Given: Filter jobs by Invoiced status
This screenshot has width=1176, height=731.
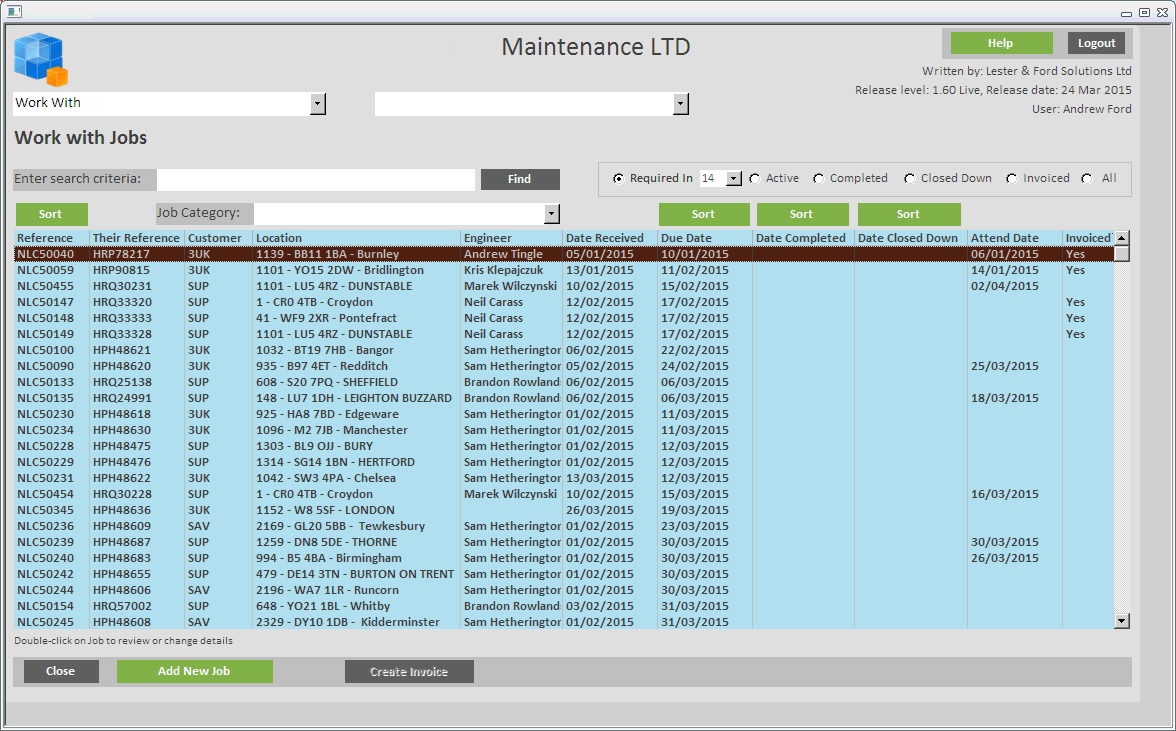Looking at the screenshot, I should [1012, 178].
